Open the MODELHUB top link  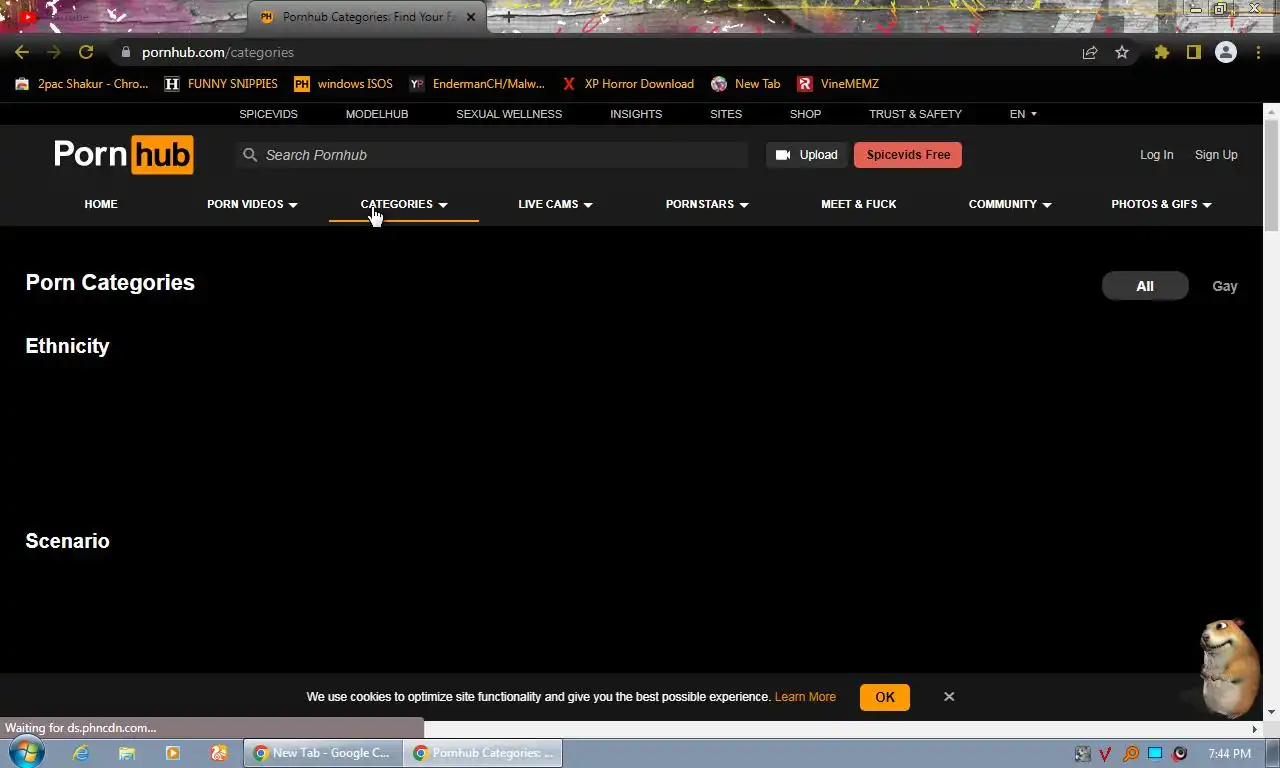click(377, 114)
